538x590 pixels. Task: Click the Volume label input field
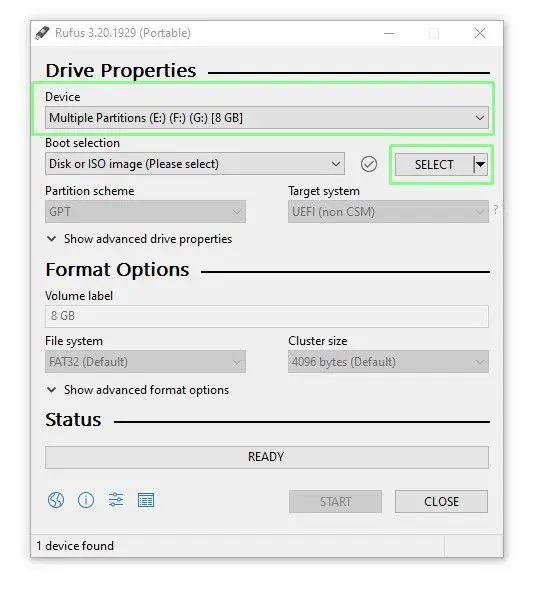267,316
